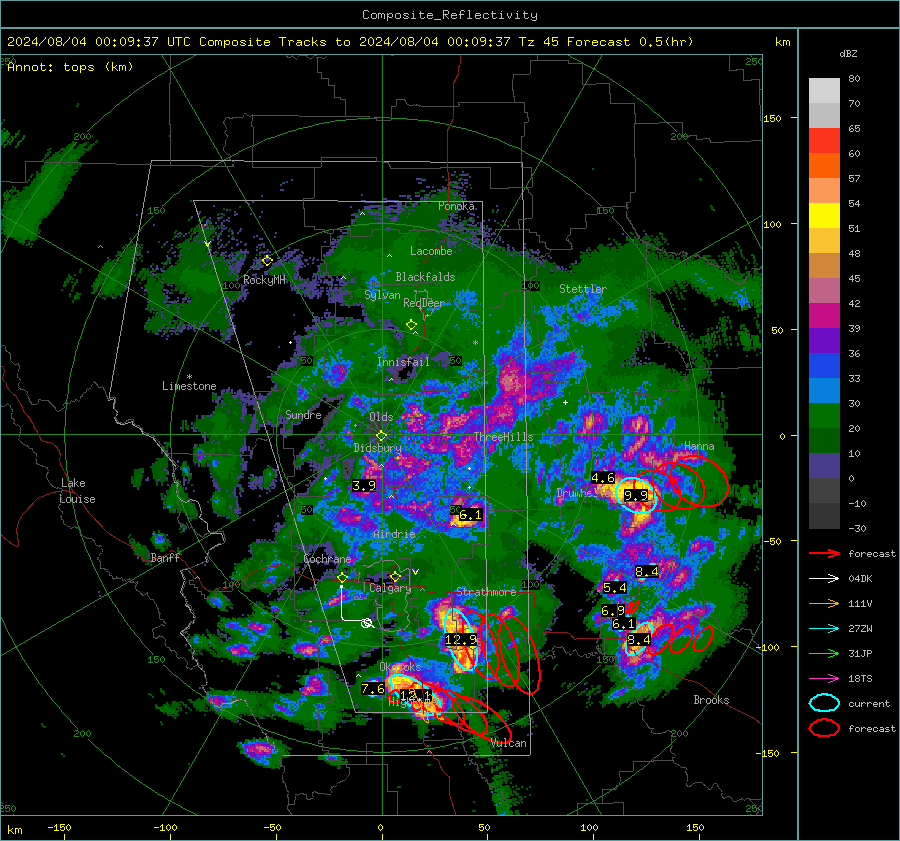Click the -30 value on dBZ scale
Screen dimensions: 900x841
click(857, 528)
